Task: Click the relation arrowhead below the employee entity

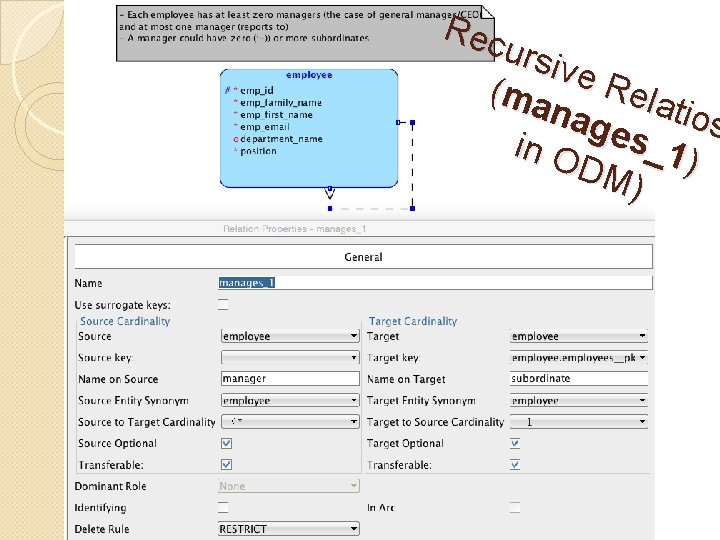Action: [x=330, y=193]
